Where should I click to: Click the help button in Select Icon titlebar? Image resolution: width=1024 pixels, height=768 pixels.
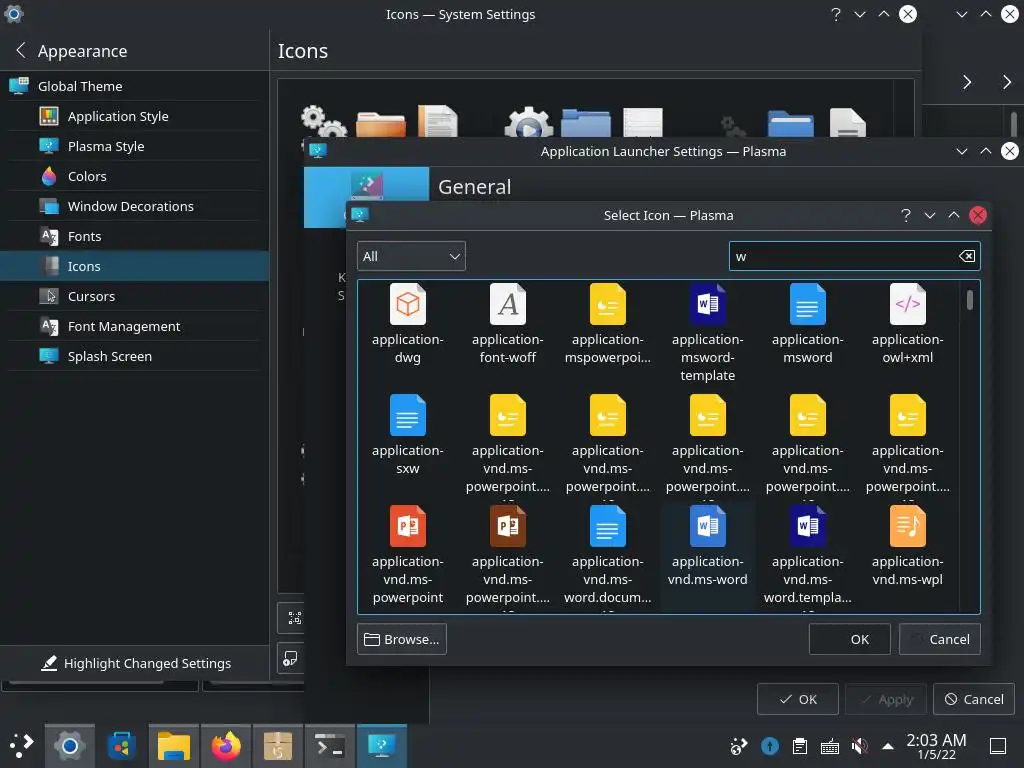[x=905, y=215]
